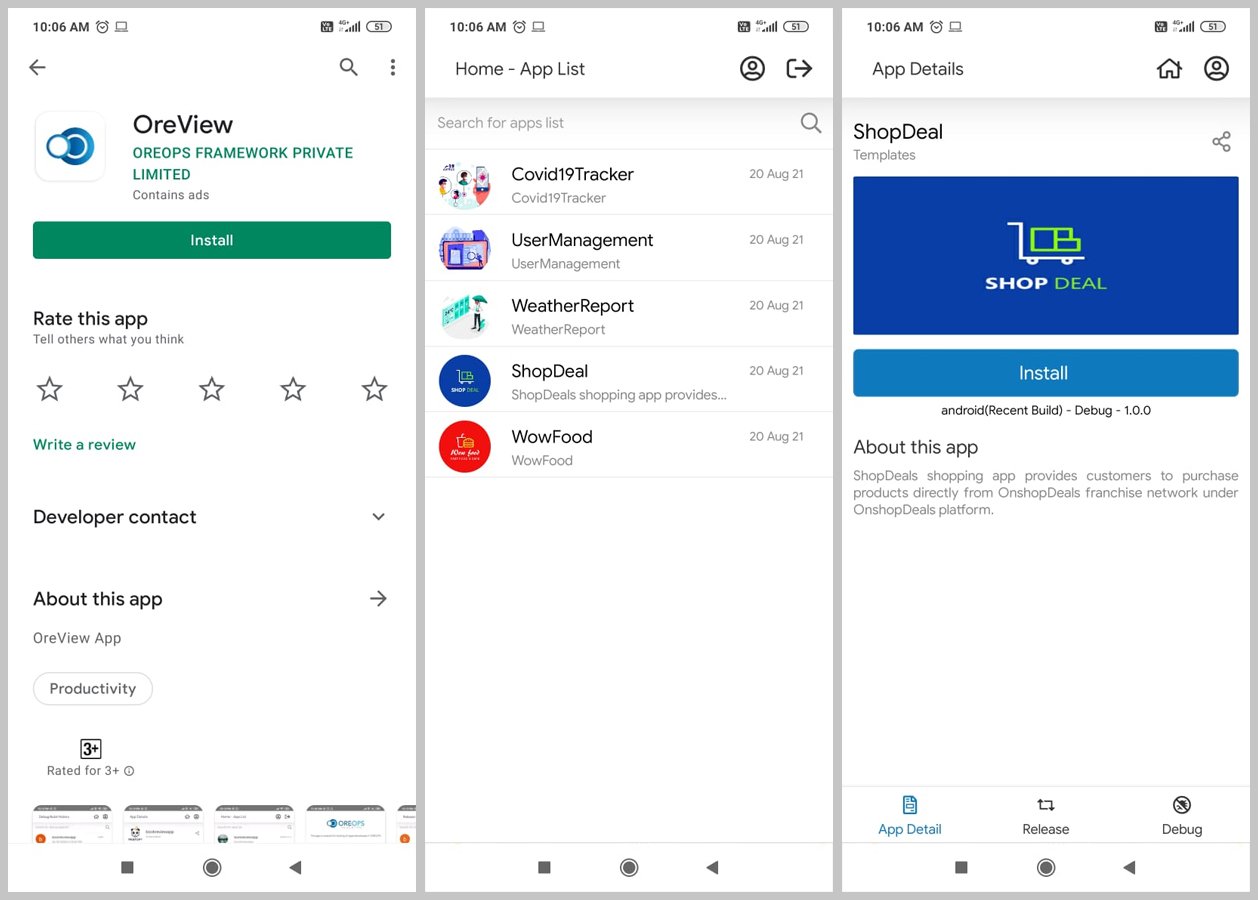Viewport: 1258px width, 900px height.
Task: Tap the logout icon in App List header
Action: 799,68
